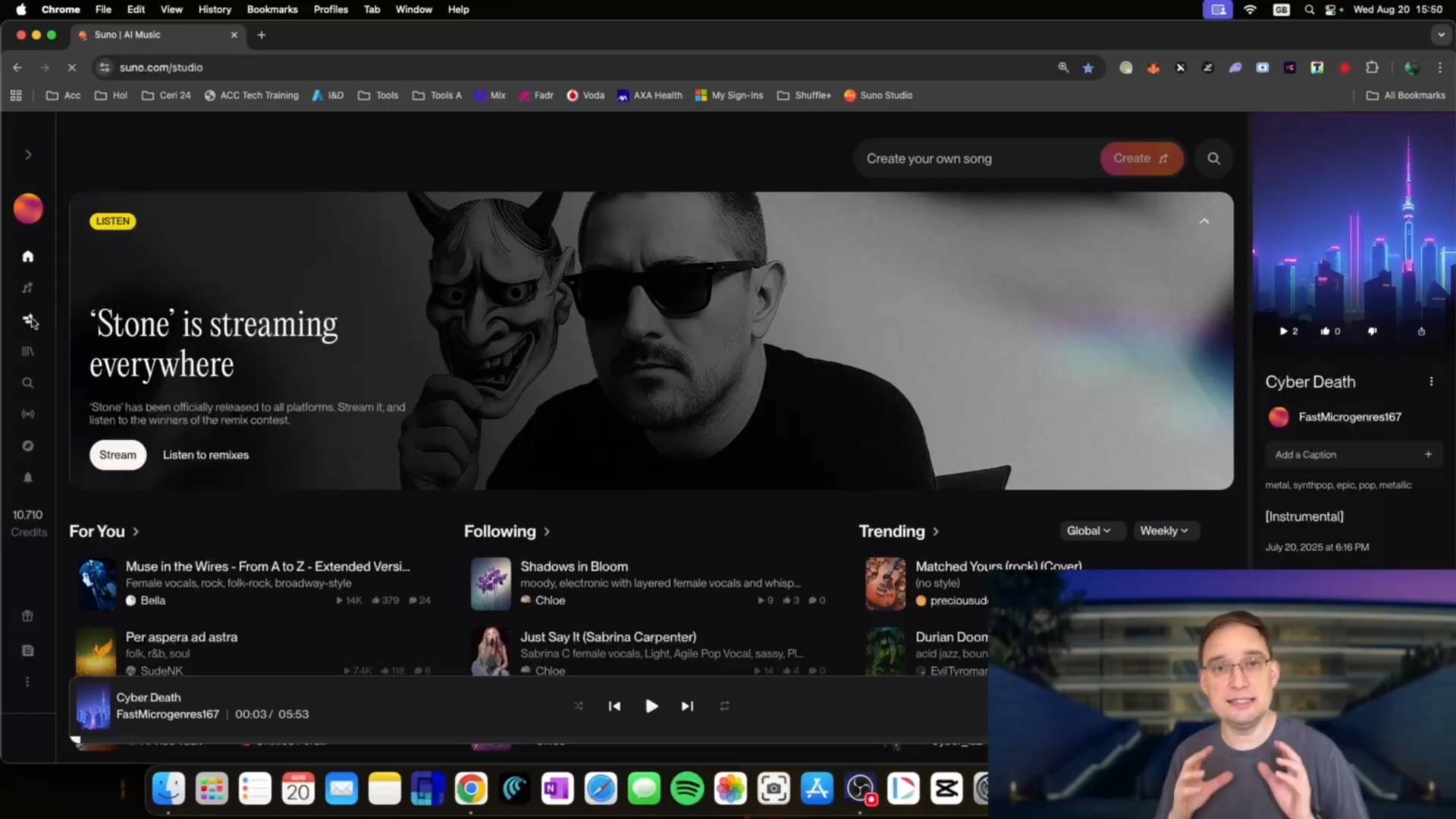Viewport: 1456px width, 819px height.
Task: Share Cyber Death icon
Action: (x=1421, y=331)
